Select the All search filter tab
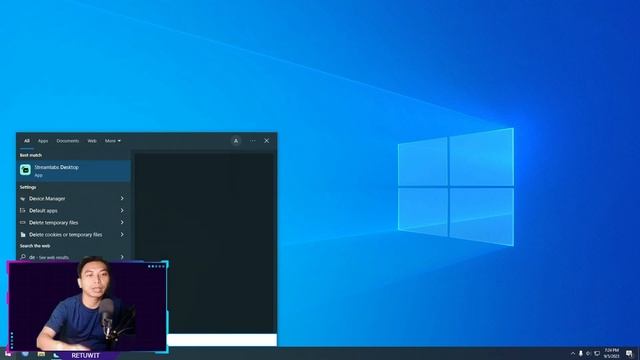The width and height of the screenshot is (640, 360). click(x=27, y=141)
